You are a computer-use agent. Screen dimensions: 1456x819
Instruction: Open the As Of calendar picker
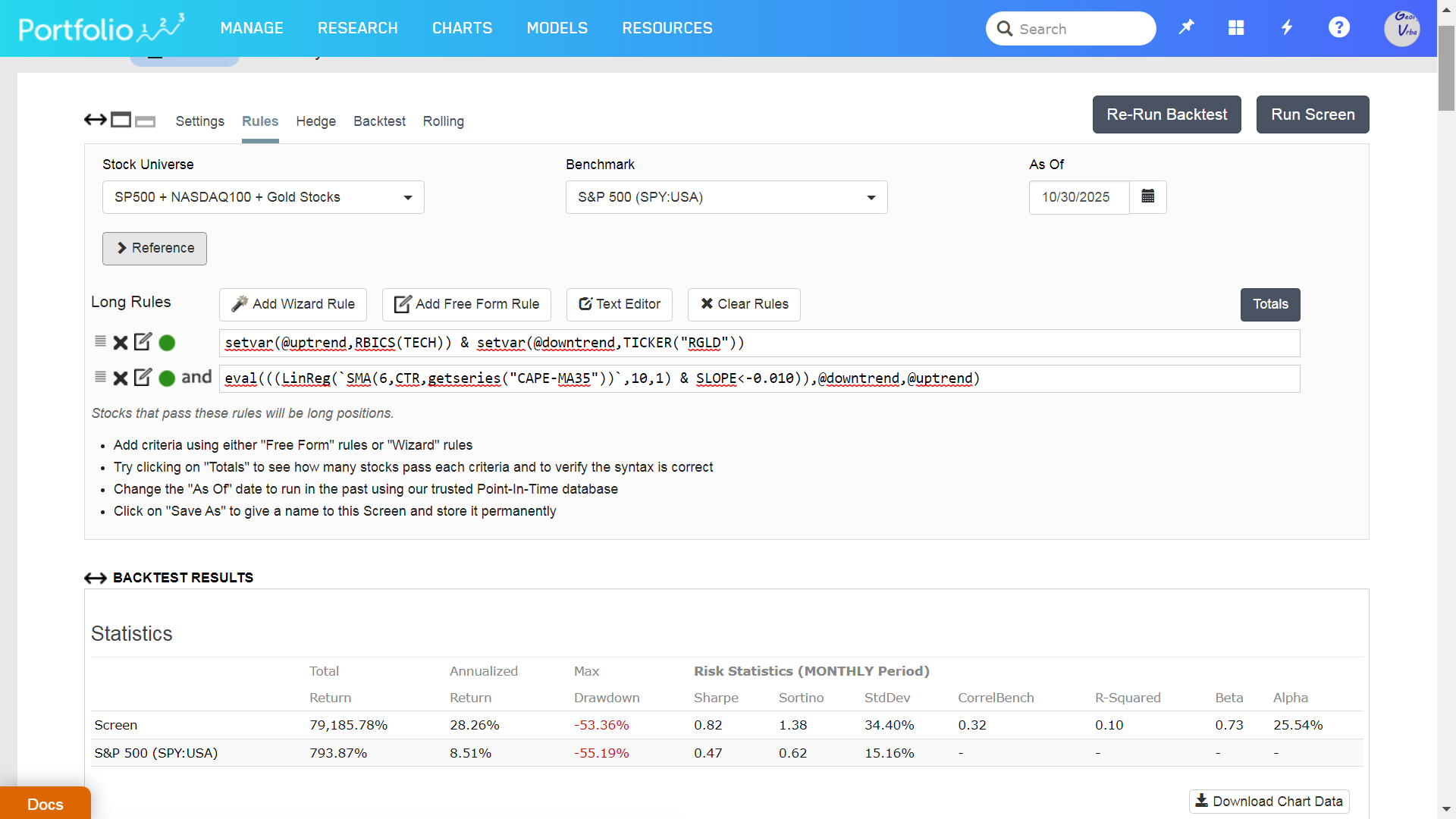coord(1147,197)
